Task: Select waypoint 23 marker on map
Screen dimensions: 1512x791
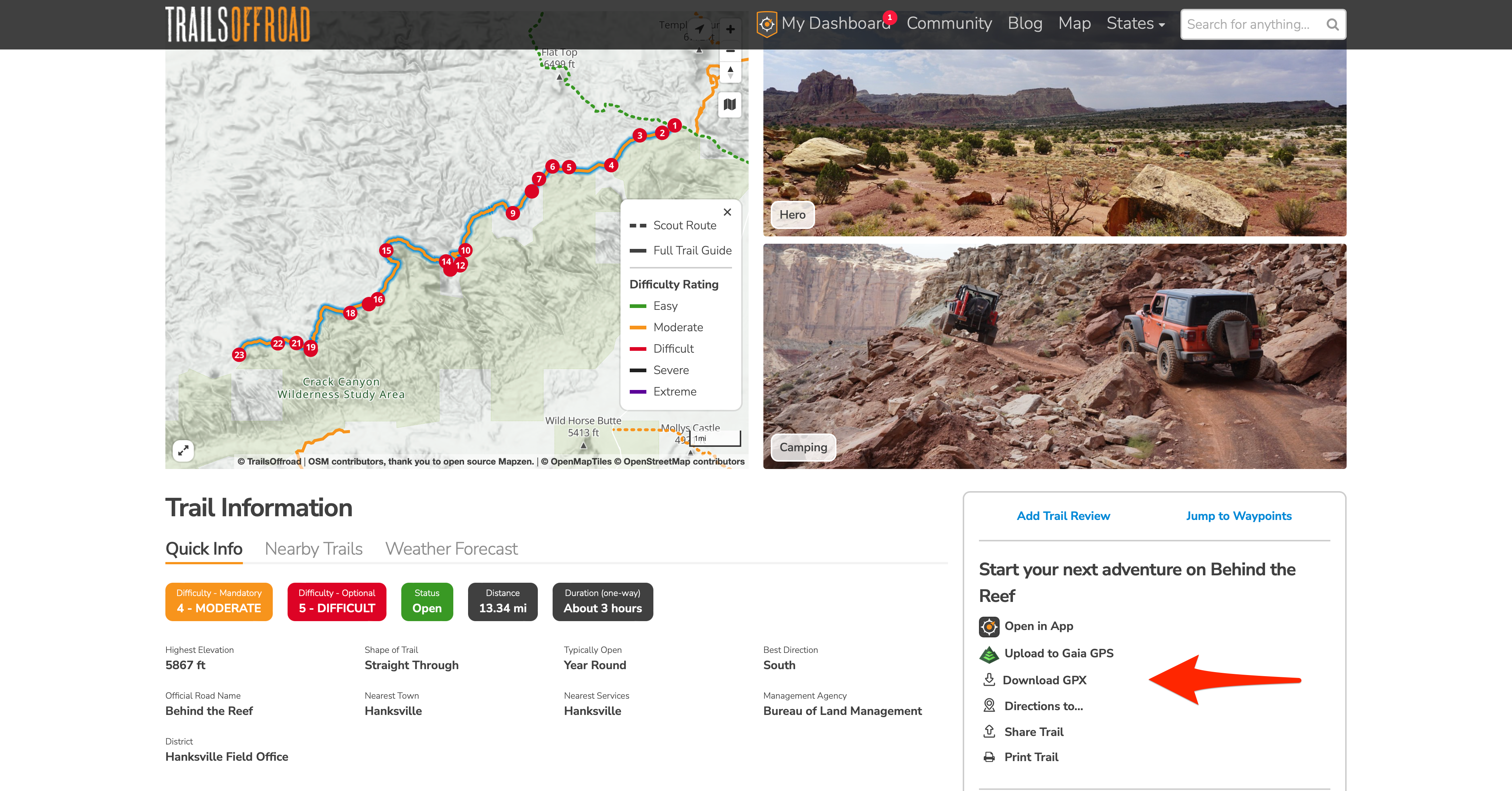Action: coord(239,354)
